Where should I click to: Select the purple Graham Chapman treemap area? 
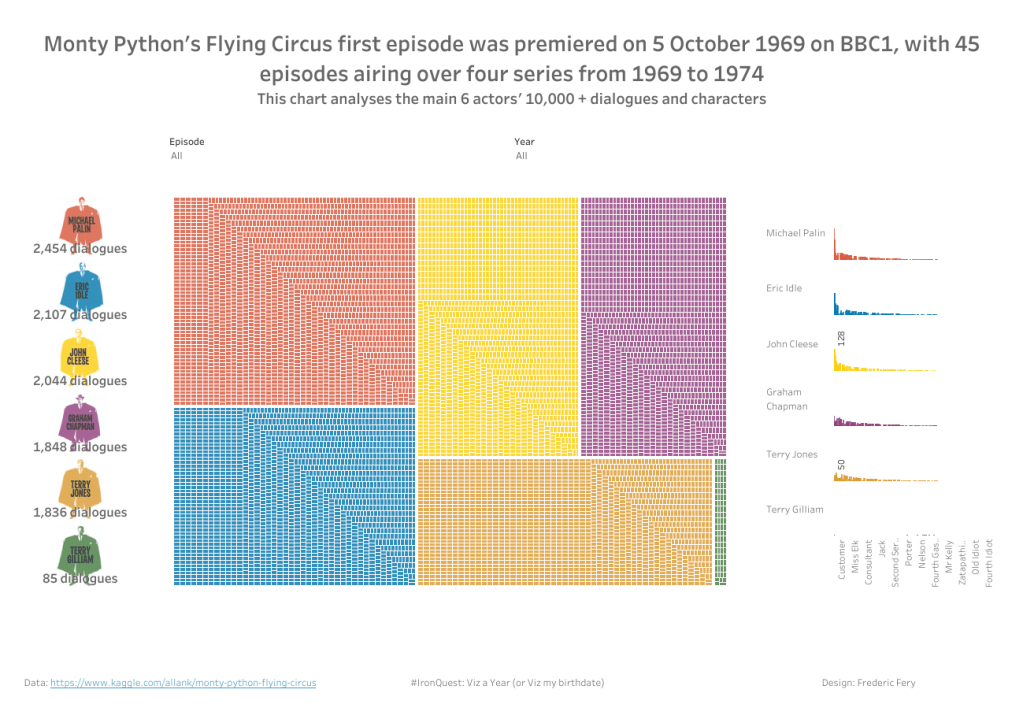point(652,325)
